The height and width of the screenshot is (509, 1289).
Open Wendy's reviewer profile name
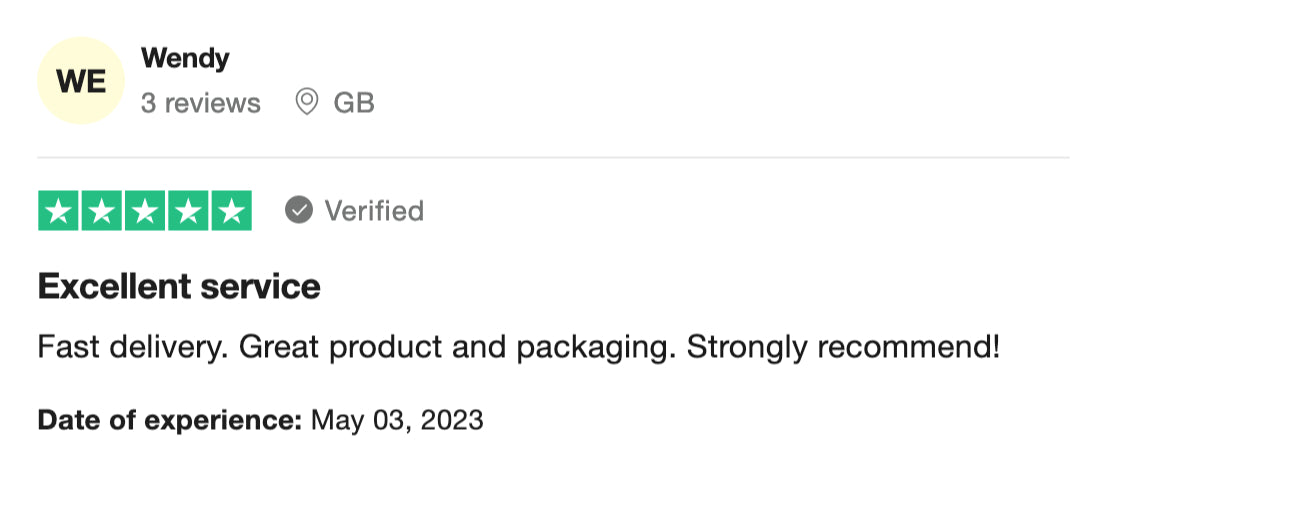[x=185, y=59]
